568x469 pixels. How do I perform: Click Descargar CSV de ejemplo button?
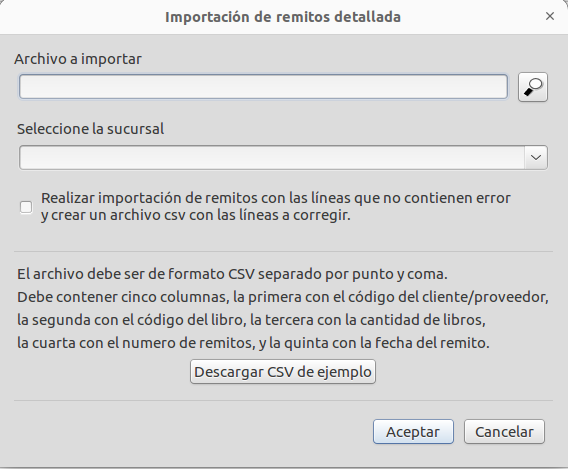coord(283,372)
